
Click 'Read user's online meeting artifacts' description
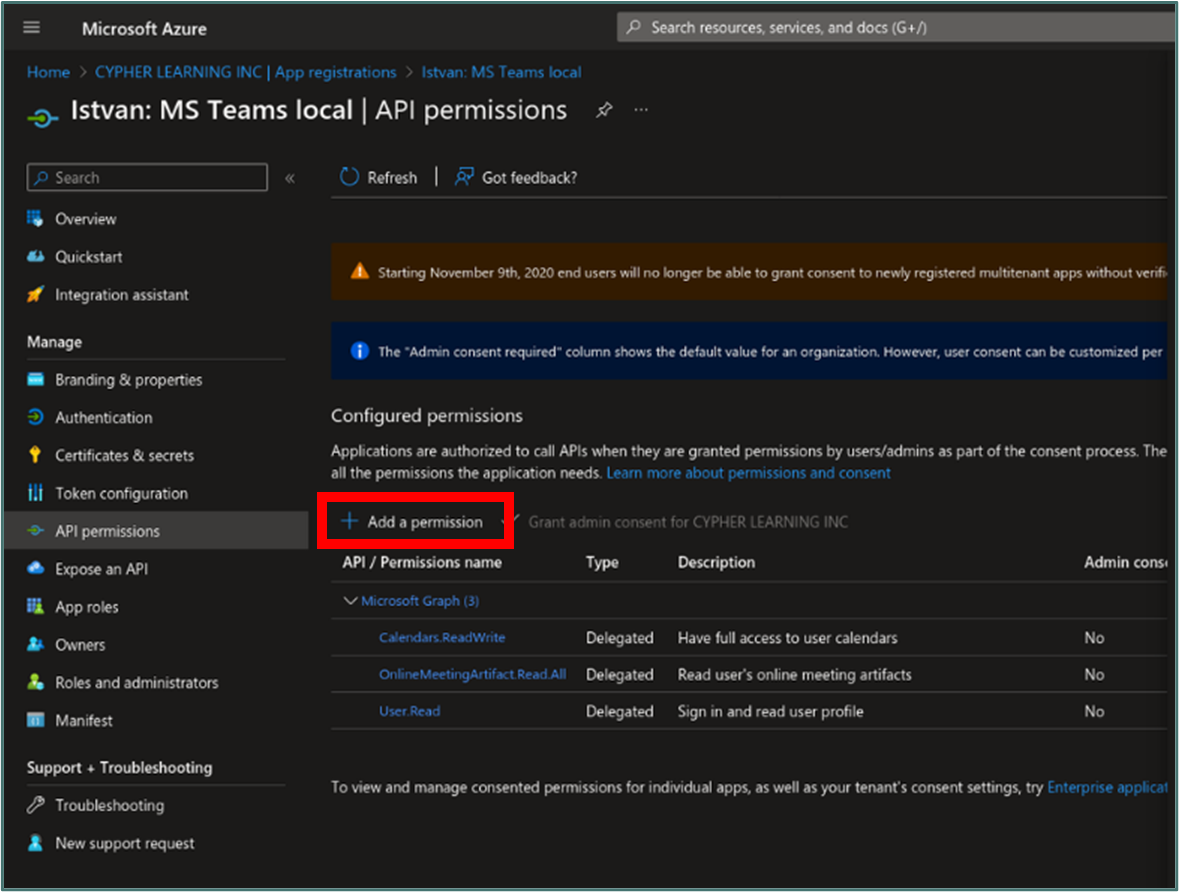tap(794, 675)
